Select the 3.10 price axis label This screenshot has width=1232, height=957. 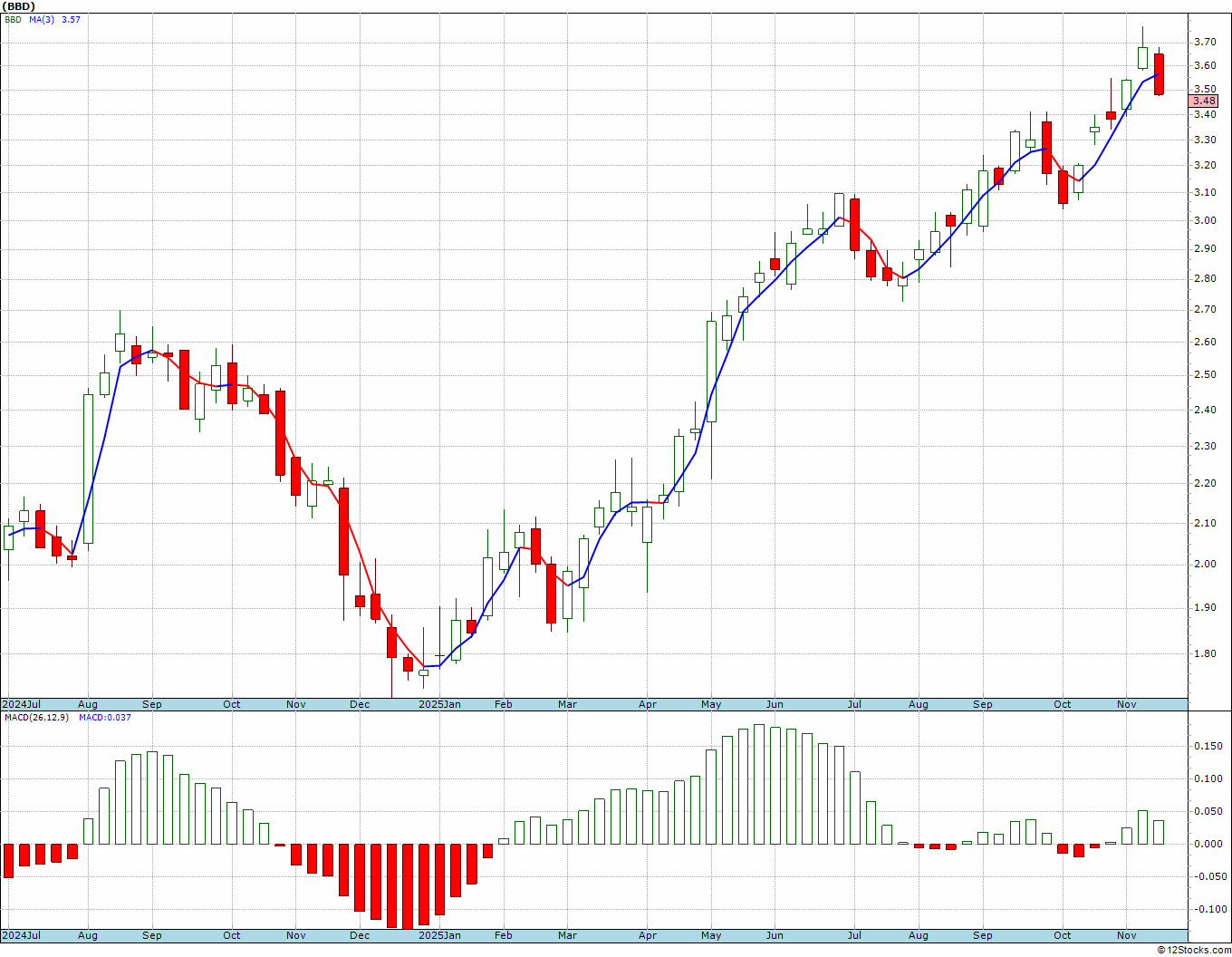(x=1205, y=192)
